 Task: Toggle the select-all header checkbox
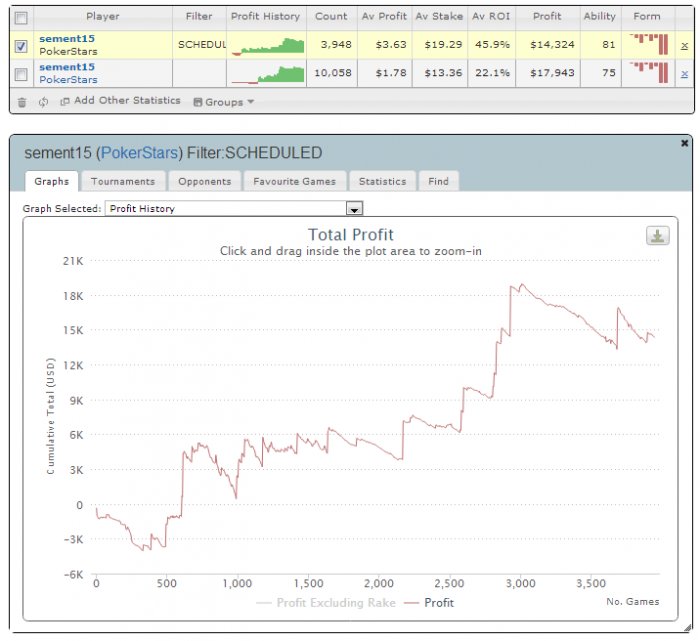21,18
